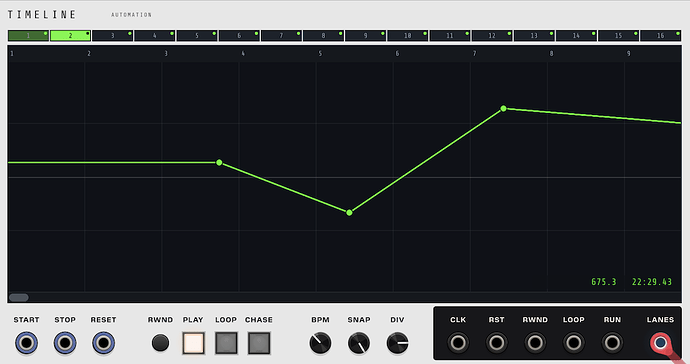690x364 pixels.
Task: Select lane tab 7
Action: click(281, 36)
